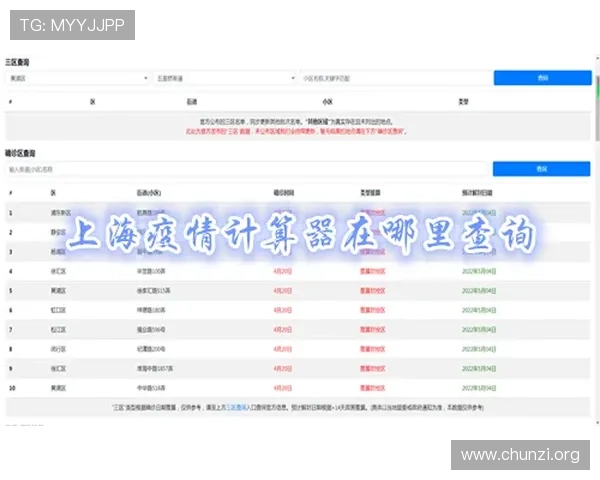Click the address ending 1857弄 in row 9

click(x=155, y=369)
